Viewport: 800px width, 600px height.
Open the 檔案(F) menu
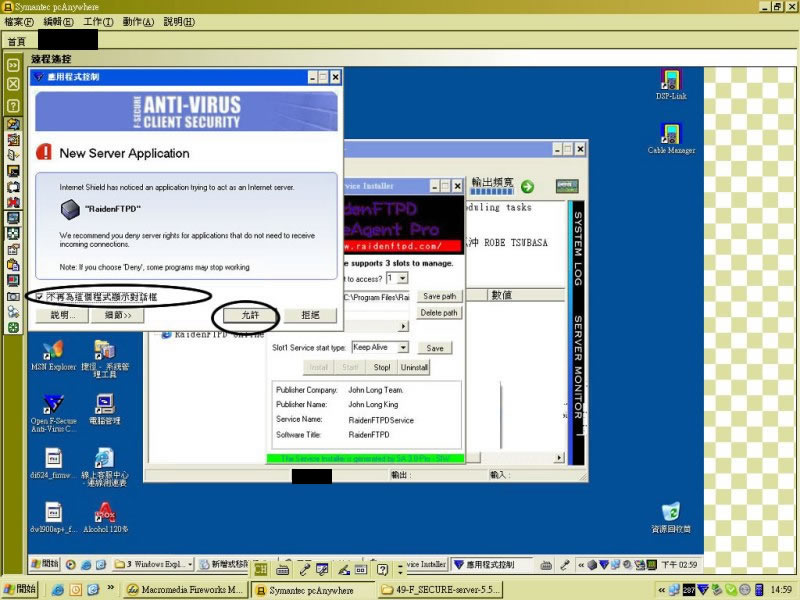coord(19,22)
